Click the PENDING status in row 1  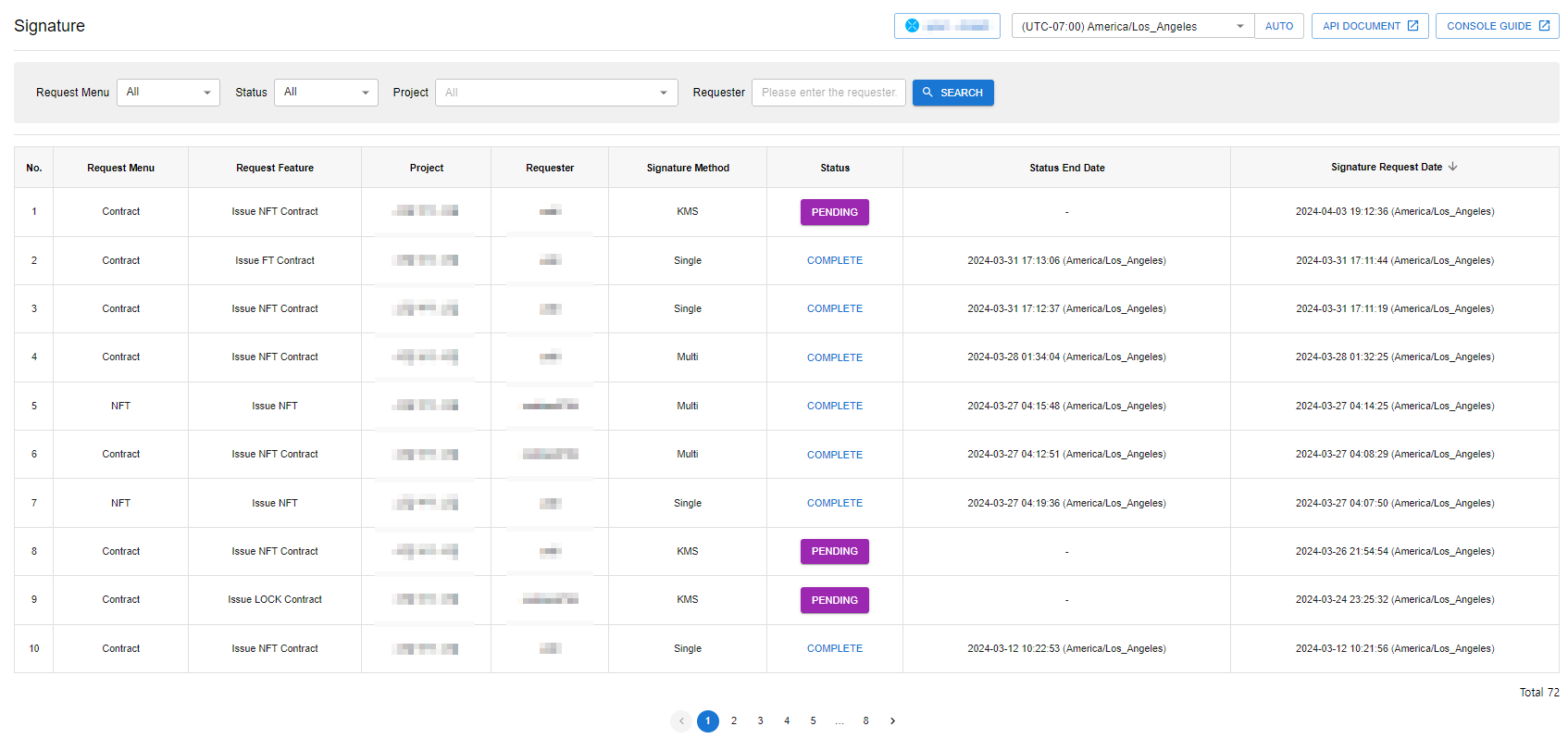[x=835, y=212]
